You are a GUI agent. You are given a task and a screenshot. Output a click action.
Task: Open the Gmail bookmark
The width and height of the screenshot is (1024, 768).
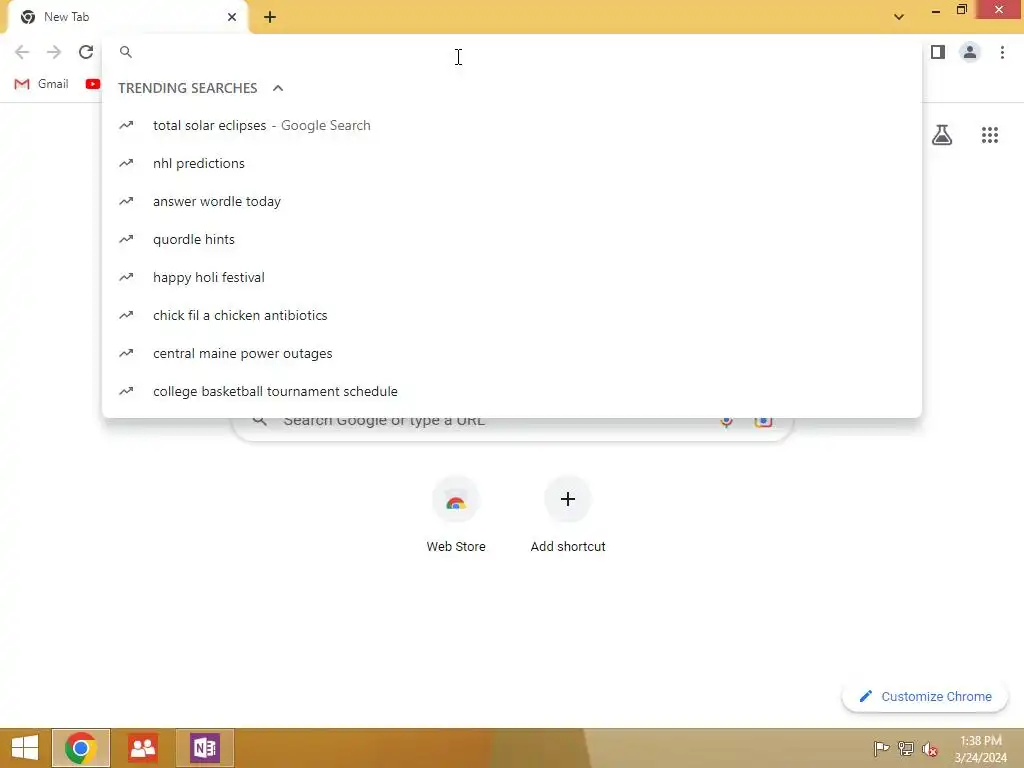[42, 84]
